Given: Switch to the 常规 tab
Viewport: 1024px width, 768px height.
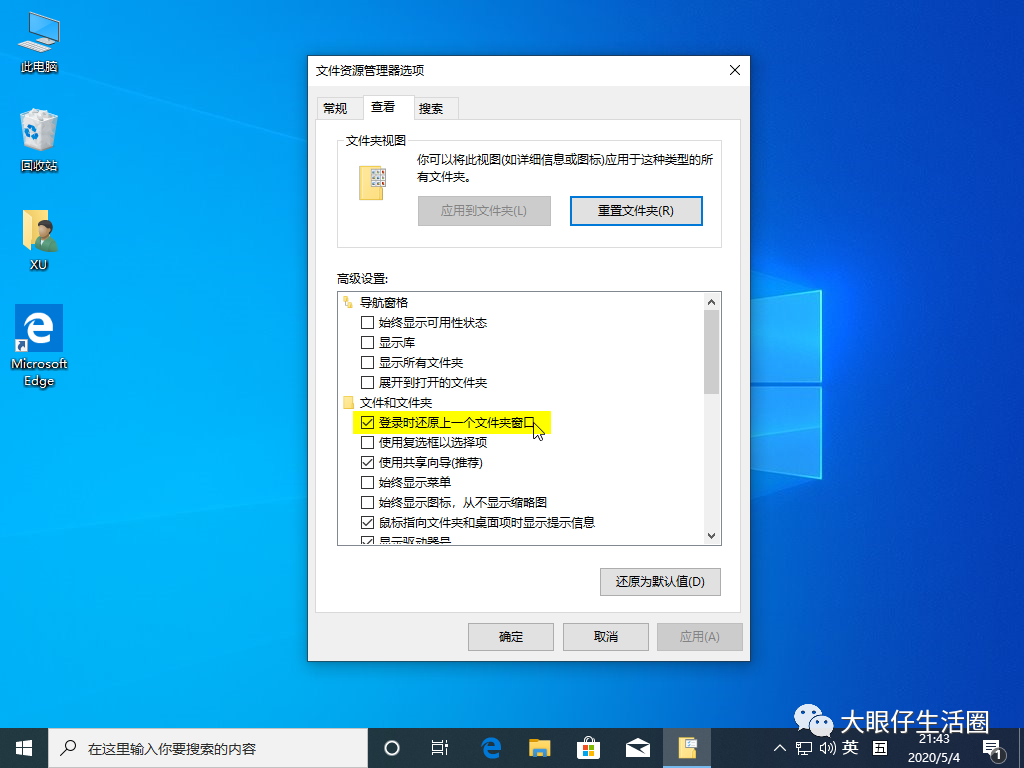Looking at the screenshot, I should tap(338, 107).
